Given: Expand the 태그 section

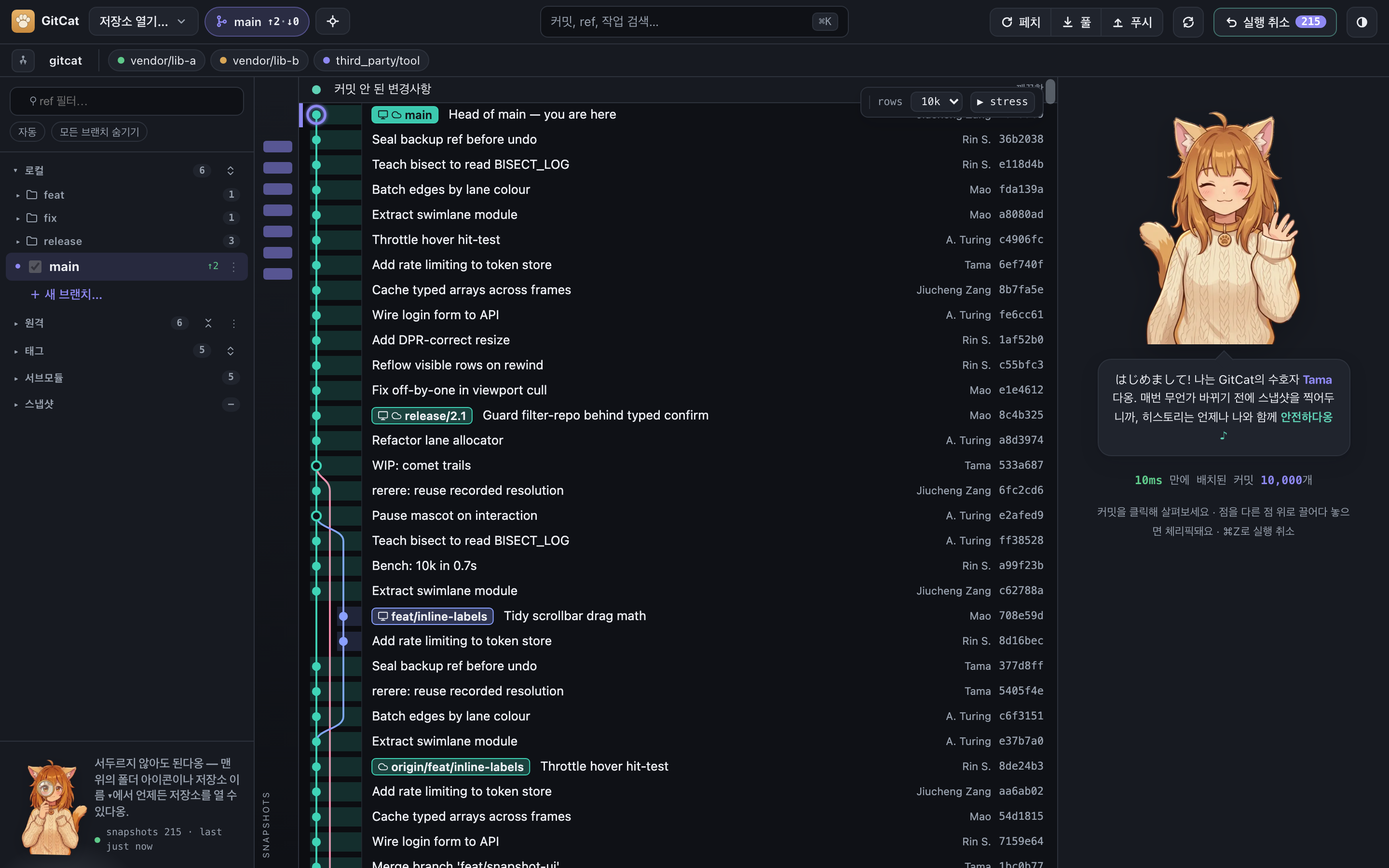Looking at the screenshot, I should (15, 351).
